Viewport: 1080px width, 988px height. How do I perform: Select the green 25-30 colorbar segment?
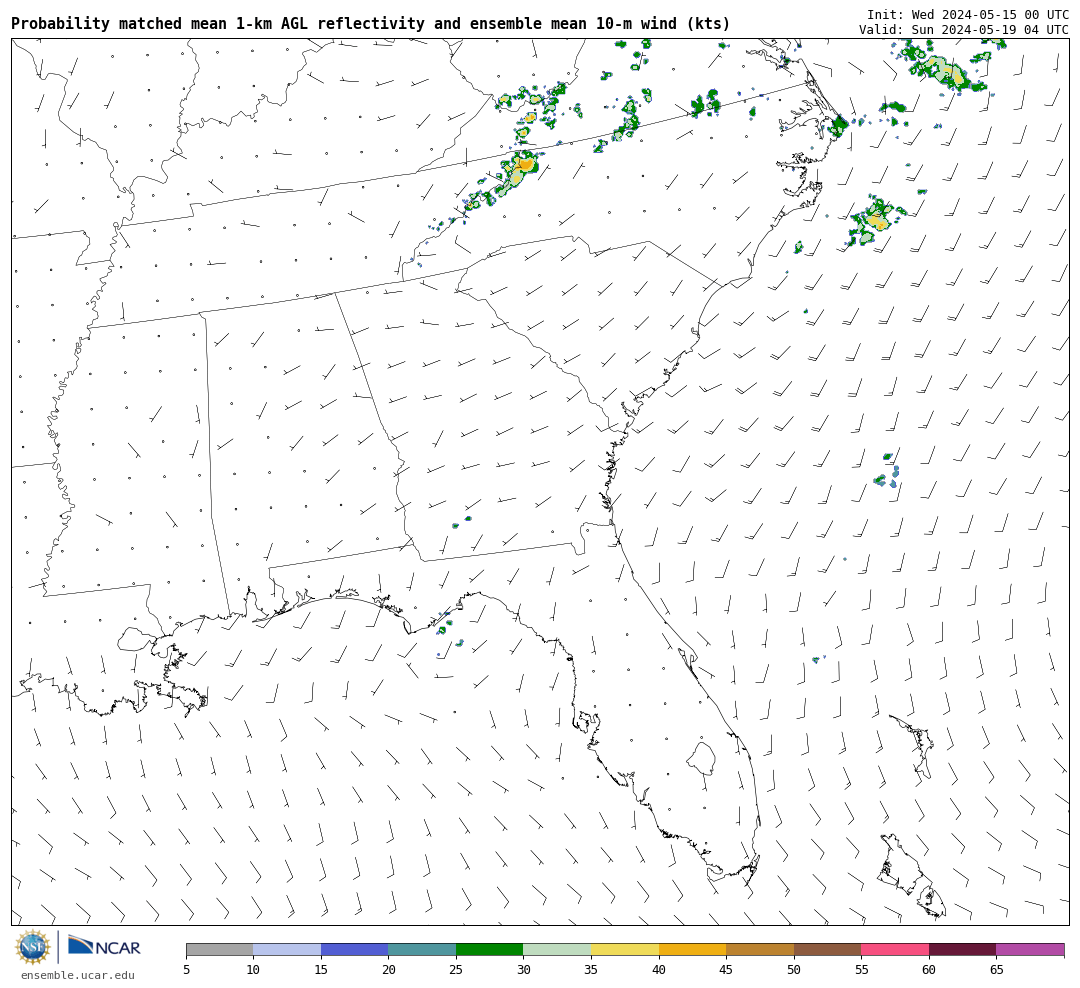490,950
